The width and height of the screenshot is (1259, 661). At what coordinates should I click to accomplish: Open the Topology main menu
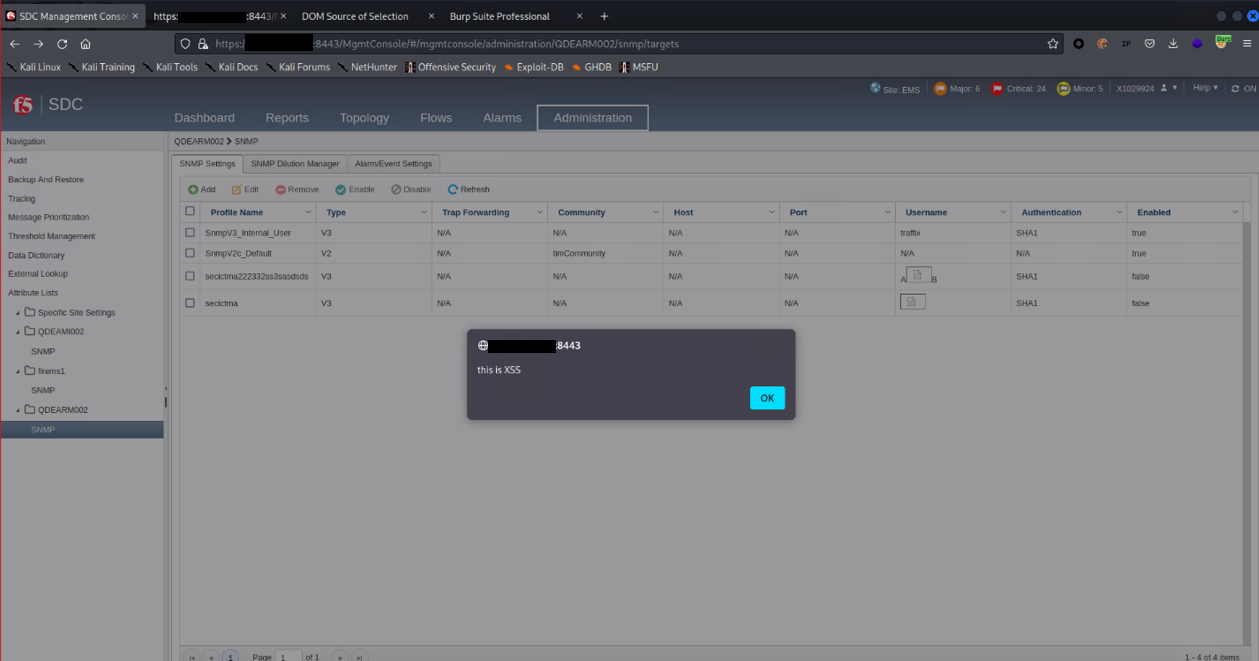pyautogui.click(x=364, y=118)
